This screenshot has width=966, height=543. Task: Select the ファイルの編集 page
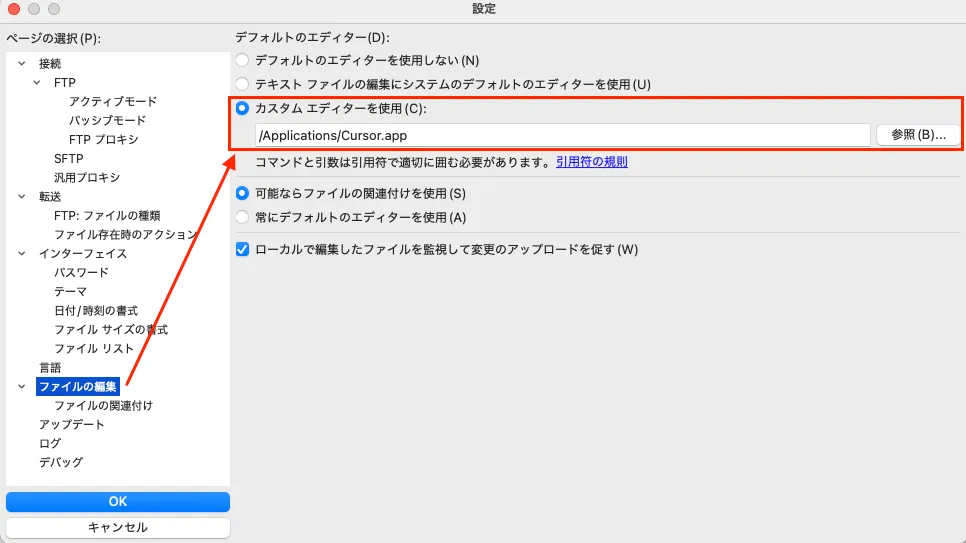78,386
